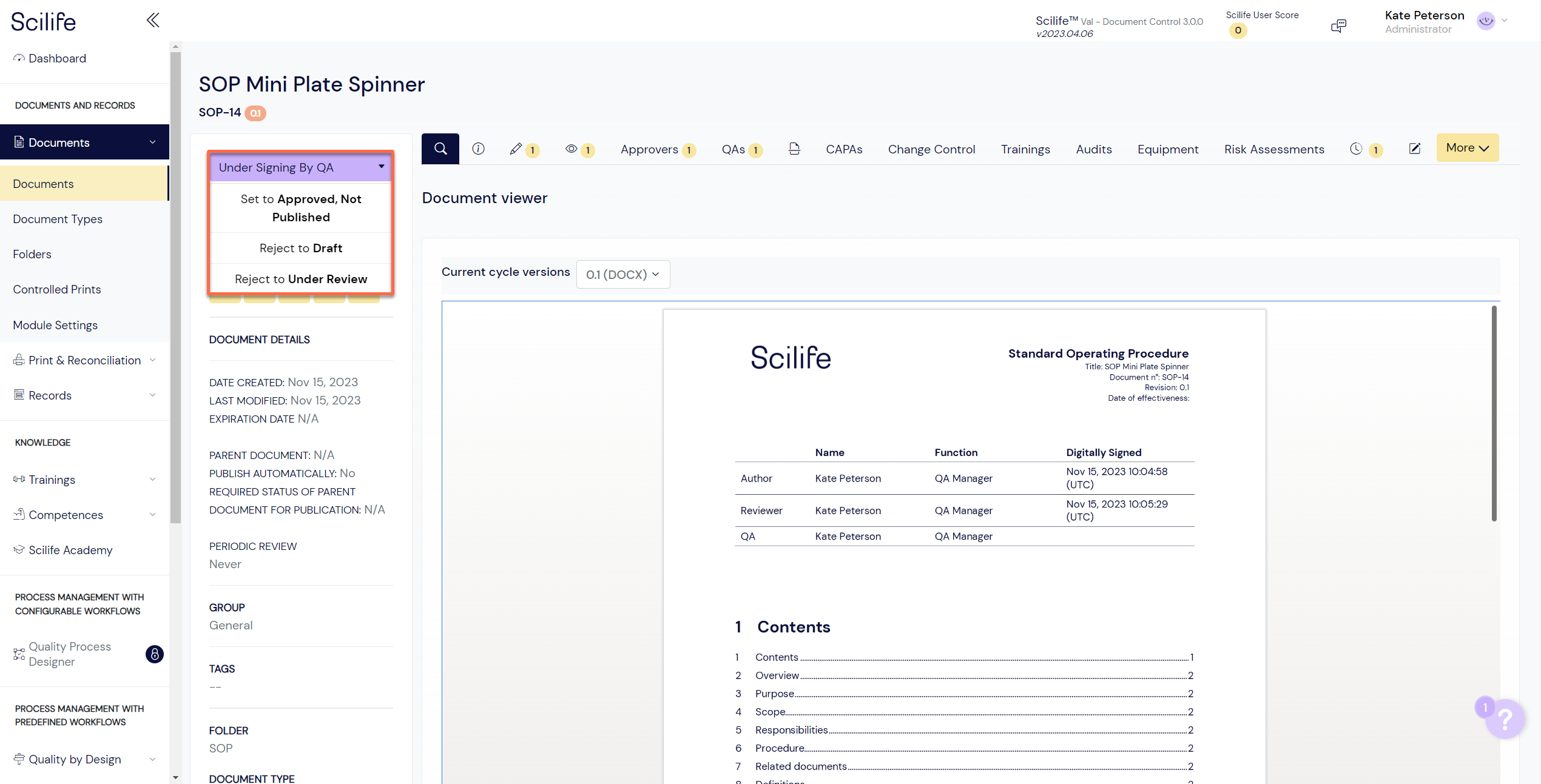Open the chat messages icon in header
Image resolution: width=1541 pixels, height=784 pixels.
(1338, 25)
